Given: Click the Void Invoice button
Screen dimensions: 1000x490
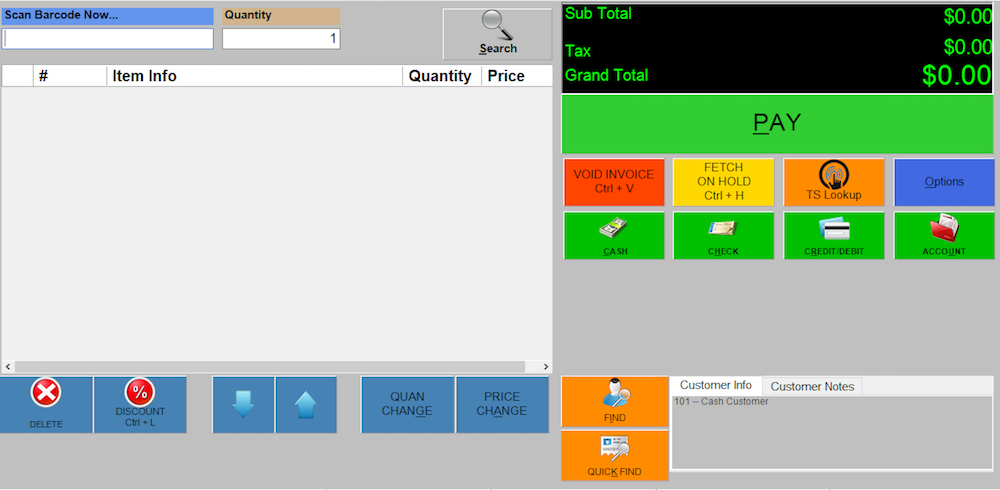Looking at the screenshot, I should tap(614, 182).
